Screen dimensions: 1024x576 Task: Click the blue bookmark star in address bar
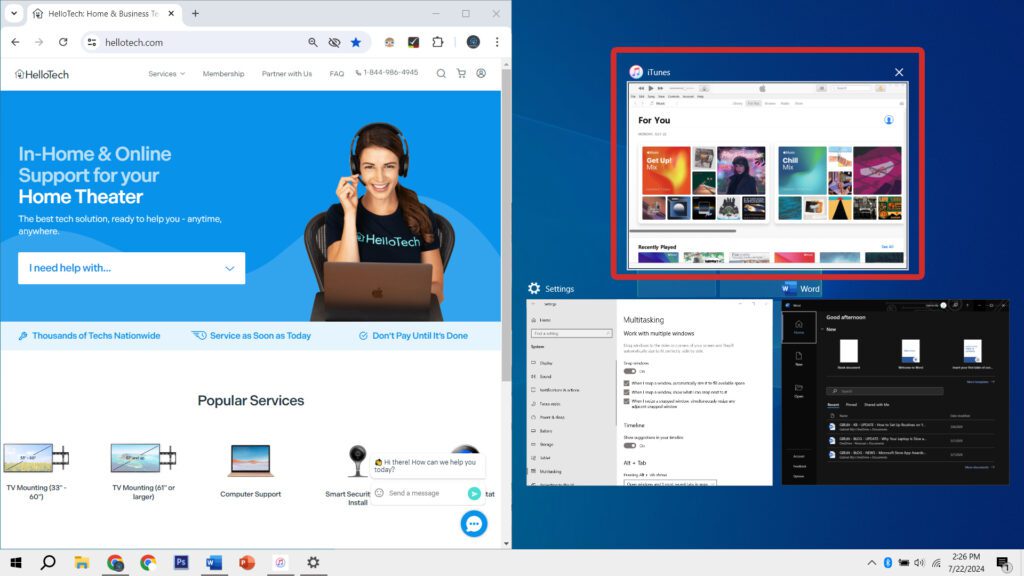[355, 42]
